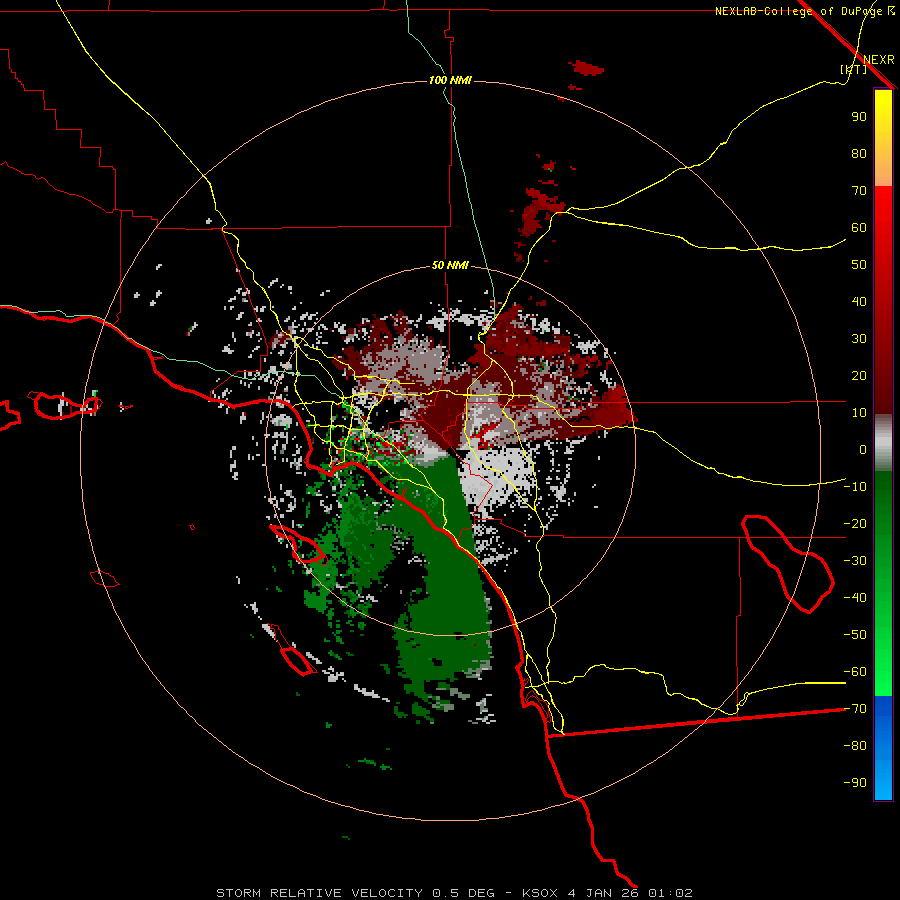Select the 80 value on the velocity scale
Image resolution: width=900 pixels, height=900 pixels.
coord(859,153)
